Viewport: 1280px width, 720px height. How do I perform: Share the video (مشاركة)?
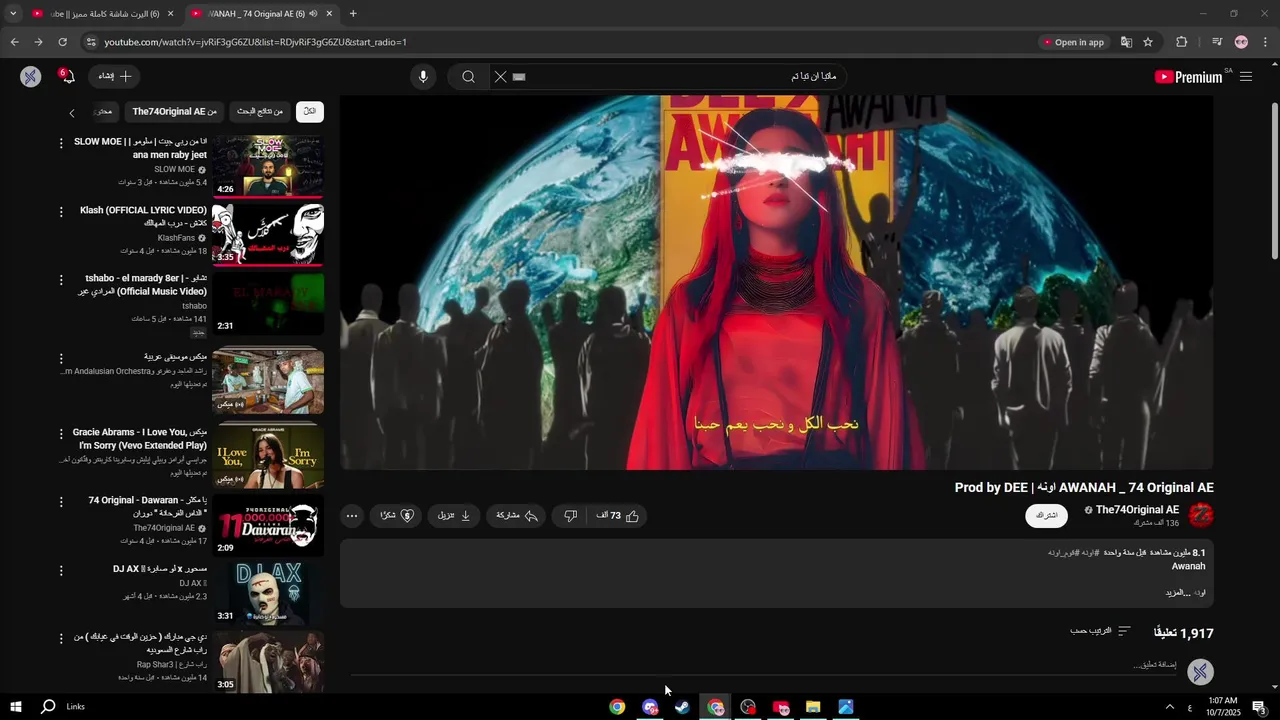pos(517,516)
